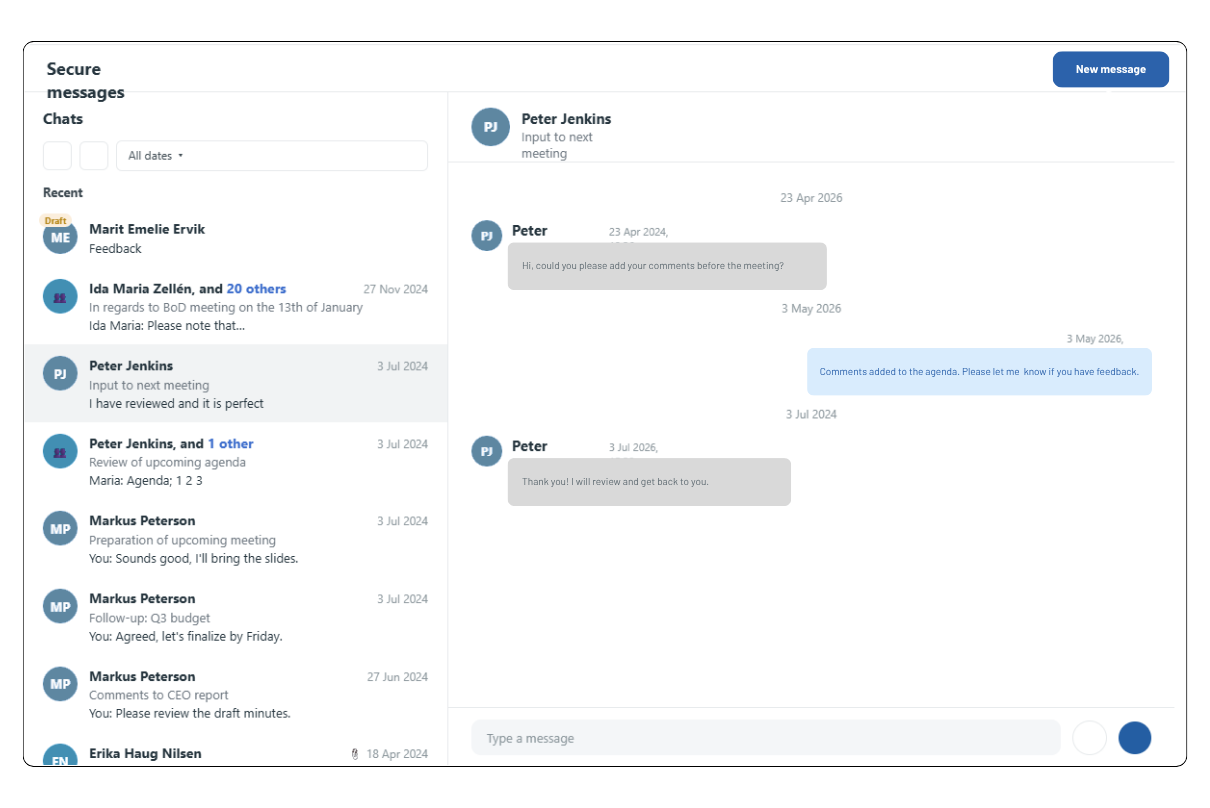The width and height of the screenshot is (1210, 808).
Task: Click the avatar of Erika Haug Nilsen
Action: point(60,755)
